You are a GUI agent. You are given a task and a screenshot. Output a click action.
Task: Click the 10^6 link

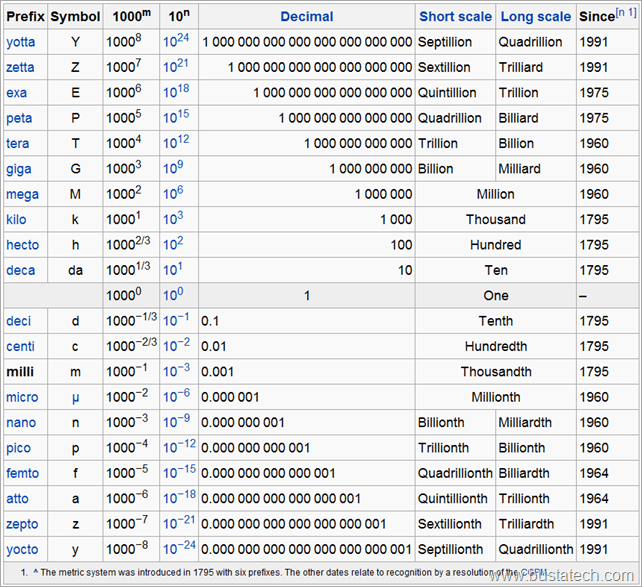click(x=173, y=193)
